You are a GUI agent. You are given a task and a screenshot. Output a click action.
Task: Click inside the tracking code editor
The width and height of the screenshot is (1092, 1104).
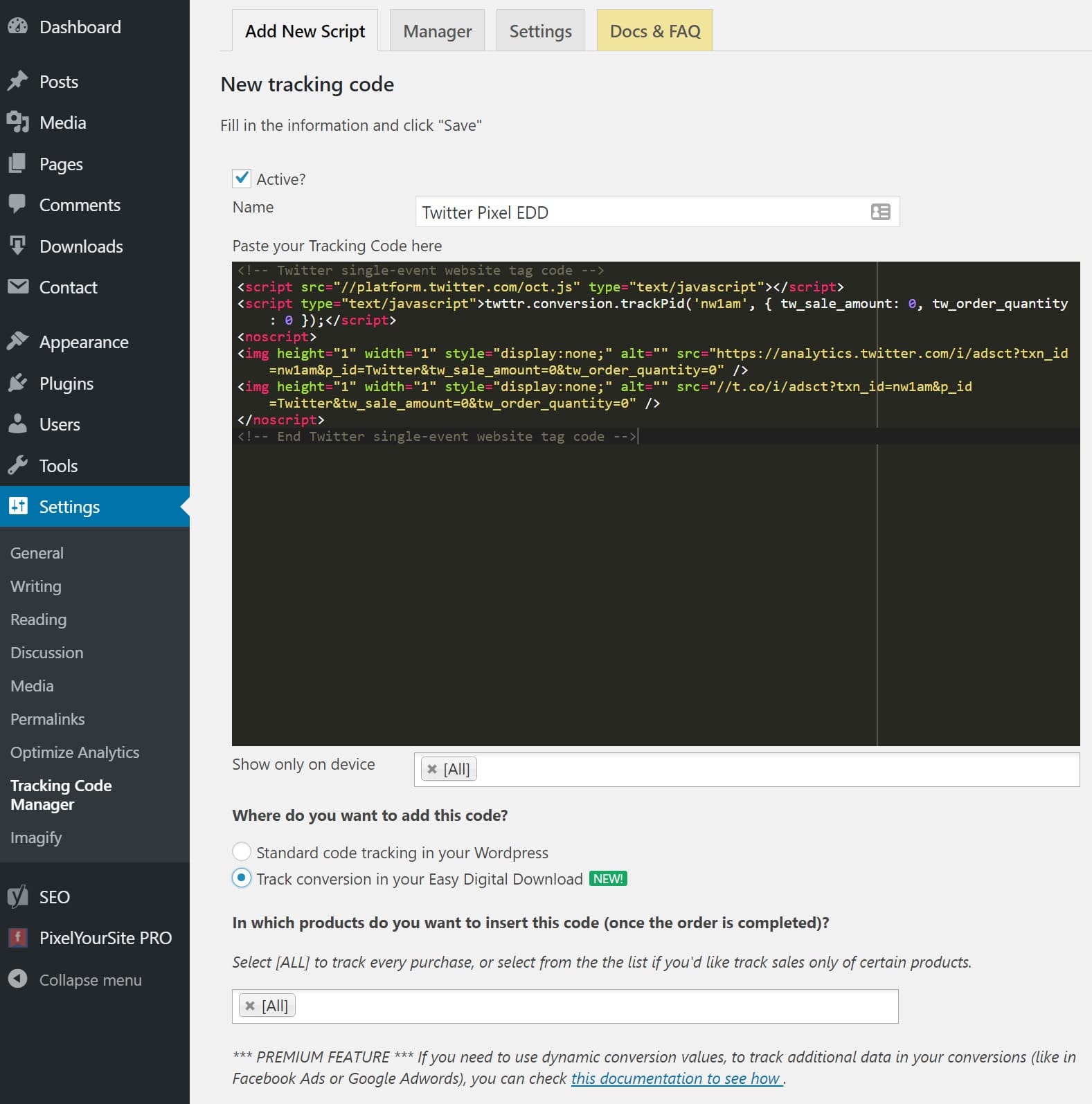(554, 588)
